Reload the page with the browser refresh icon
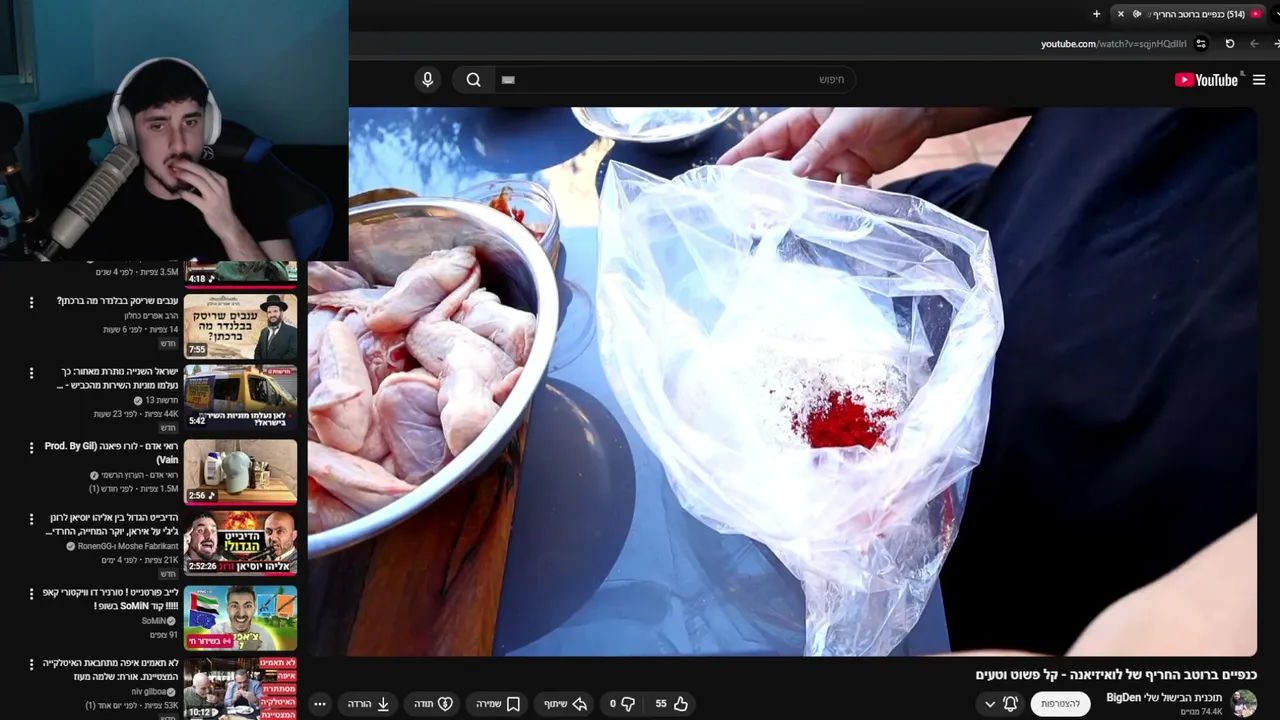The image size is (1280, 720). (1230, 44)
